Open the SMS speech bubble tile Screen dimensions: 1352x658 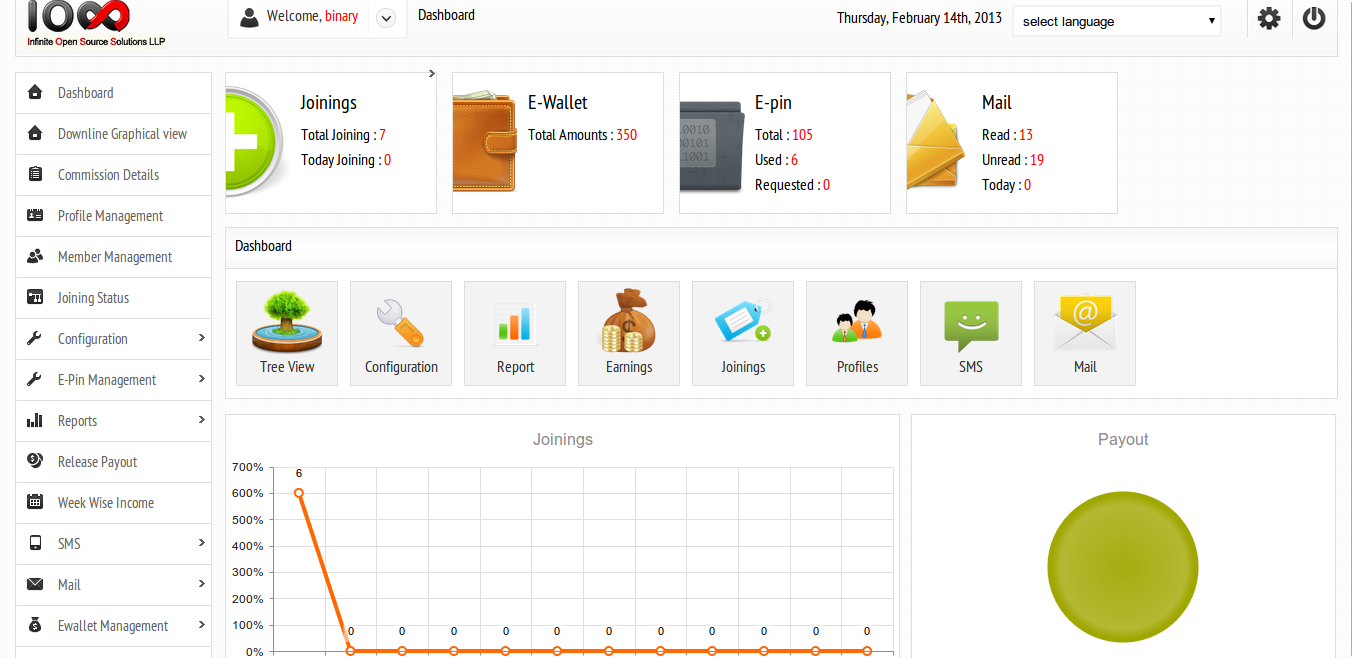971,333
